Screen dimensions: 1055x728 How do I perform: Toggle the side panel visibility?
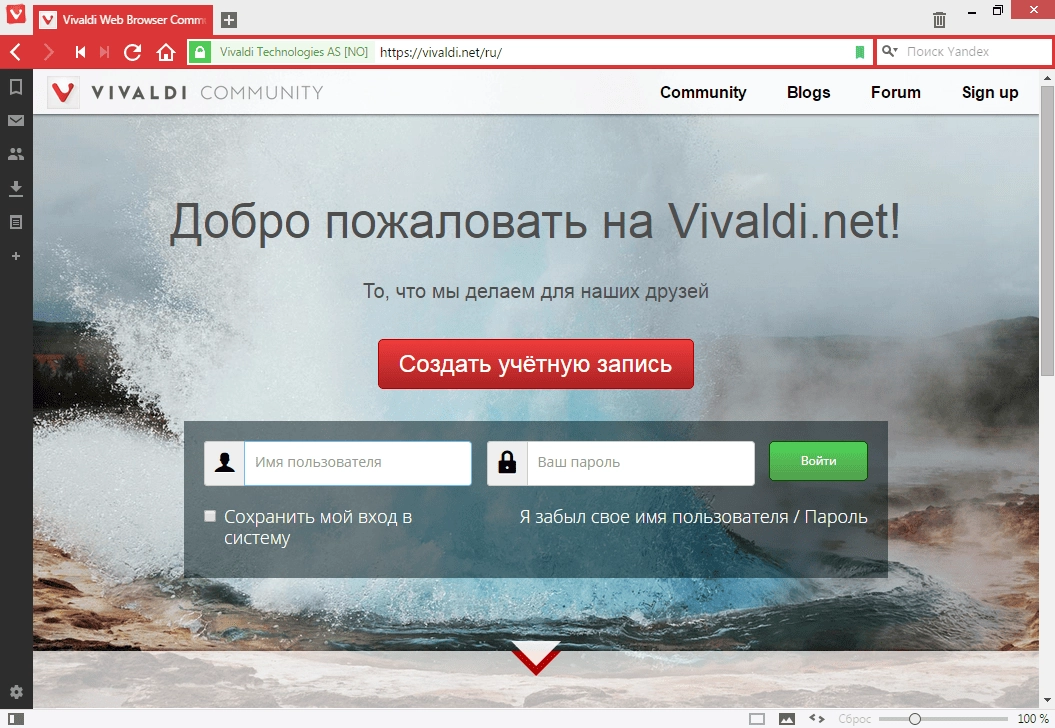15,719
